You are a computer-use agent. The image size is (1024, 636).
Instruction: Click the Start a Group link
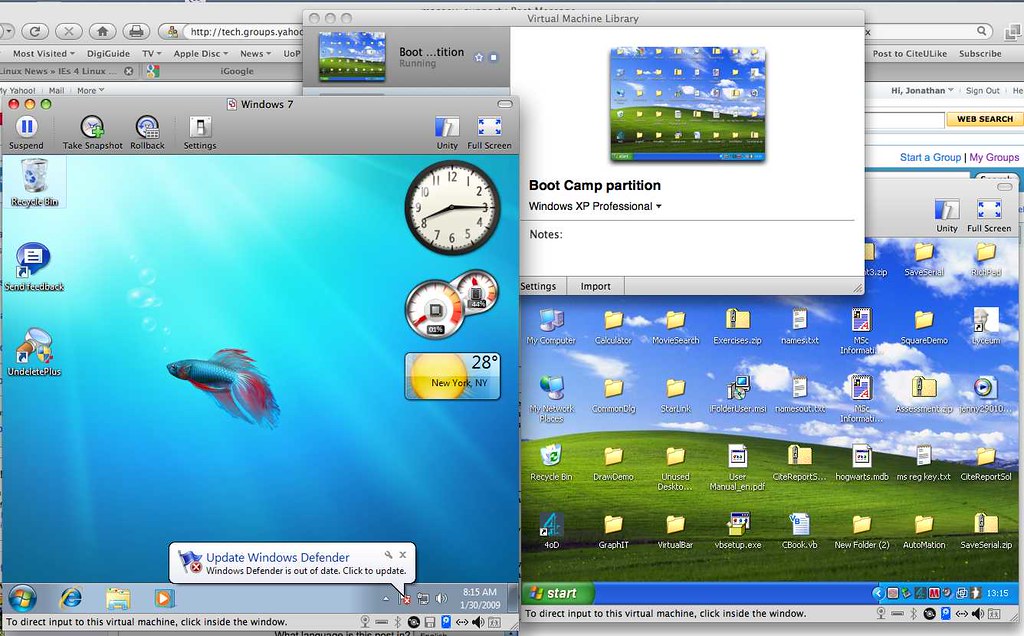930,157
